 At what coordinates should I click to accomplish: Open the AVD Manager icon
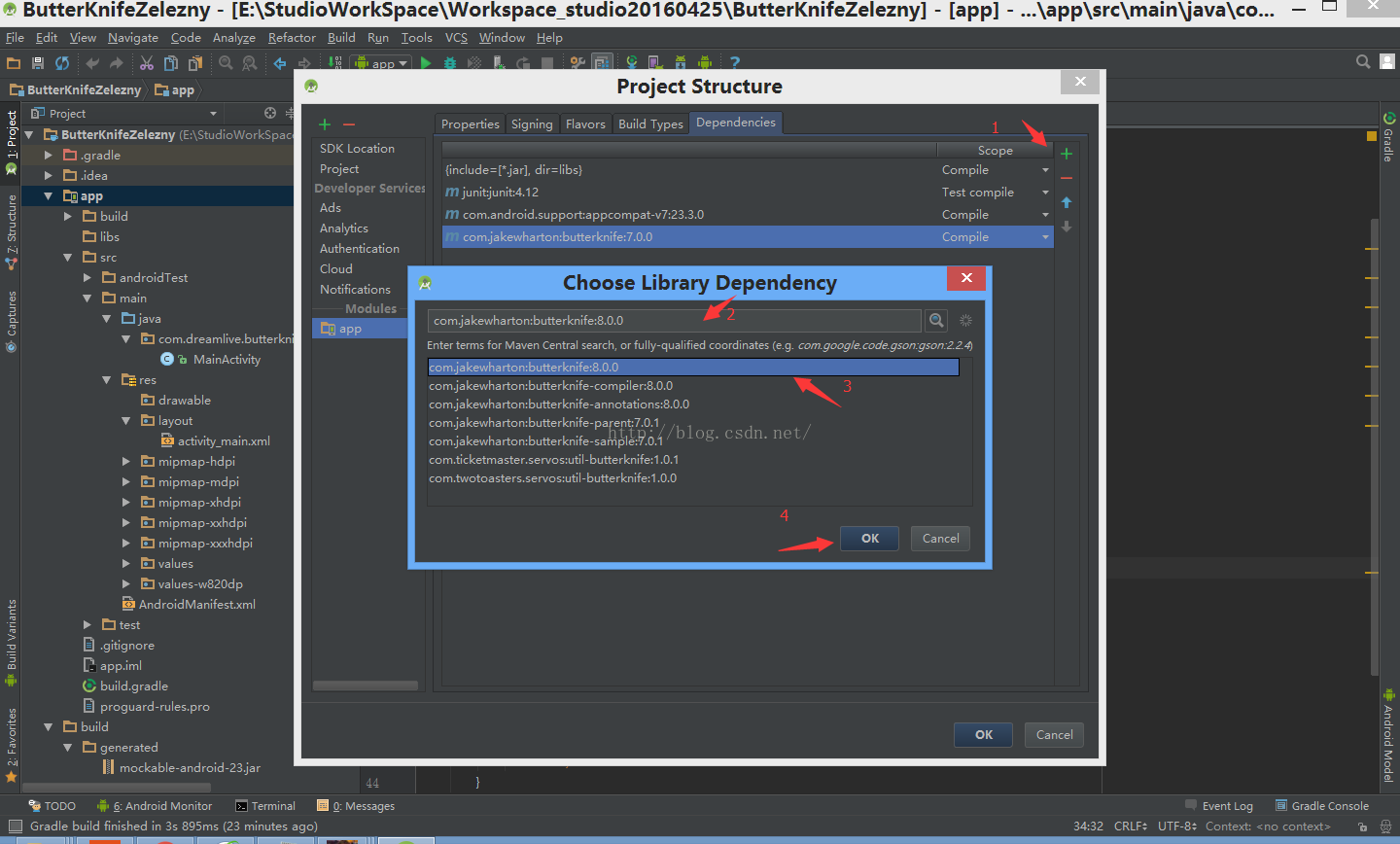[x=656, y=63]
